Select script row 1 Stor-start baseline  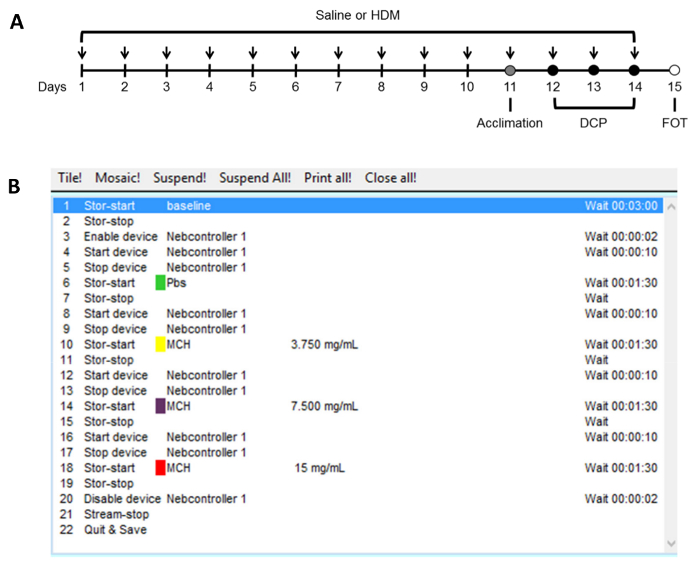coord(358,206)
